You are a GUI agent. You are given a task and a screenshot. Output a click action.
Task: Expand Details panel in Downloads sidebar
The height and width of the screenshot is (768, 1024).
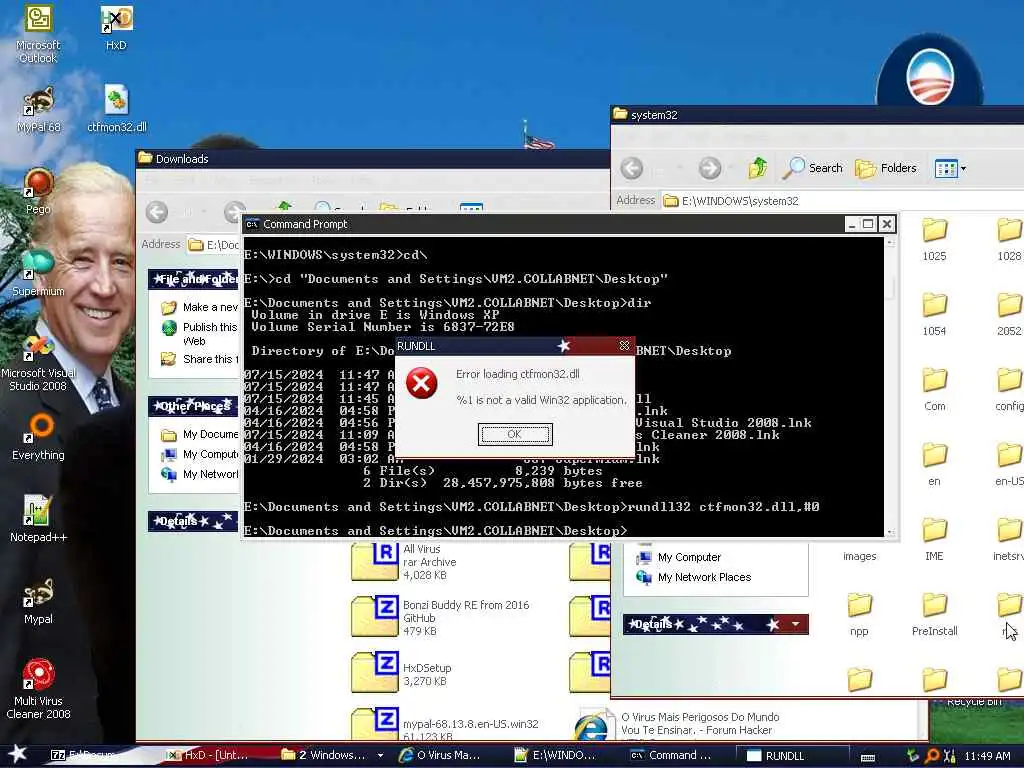coord(193,521)
